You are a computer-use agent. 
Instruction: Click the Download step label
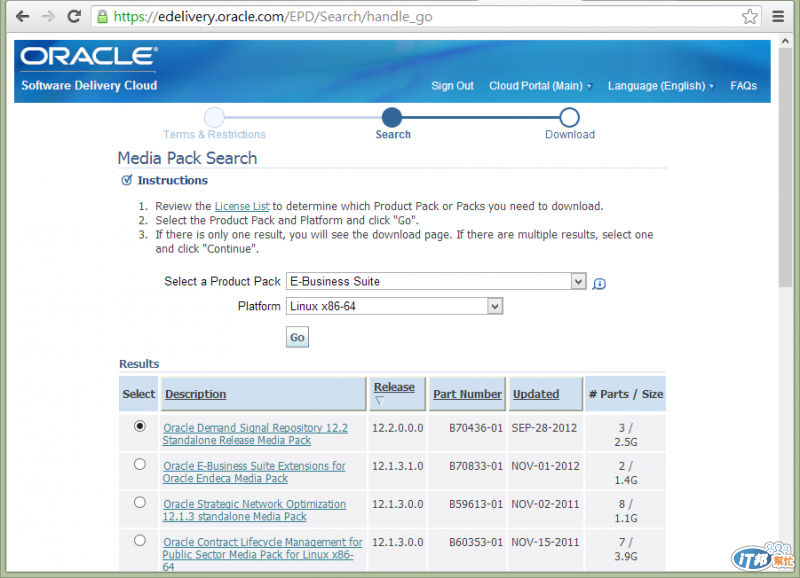click(x=570, y=135)
